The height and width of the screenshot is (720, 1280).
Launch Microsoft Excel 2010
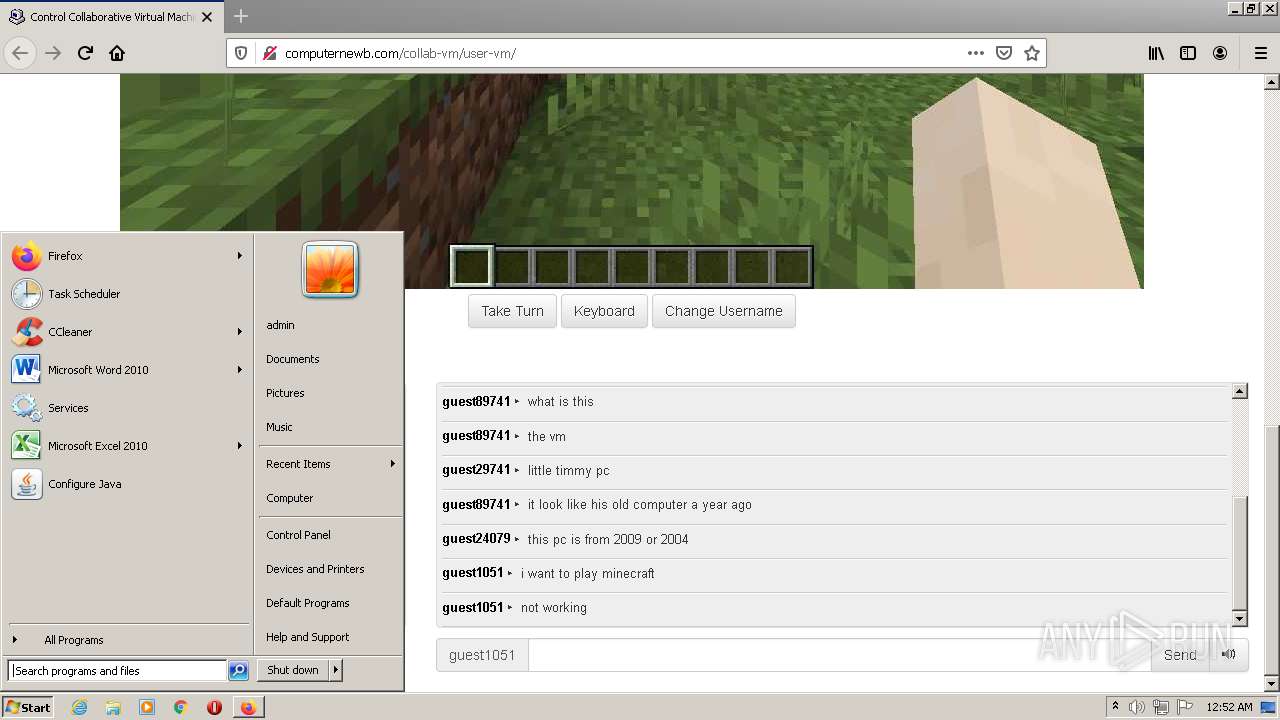[x=126, y=446]
